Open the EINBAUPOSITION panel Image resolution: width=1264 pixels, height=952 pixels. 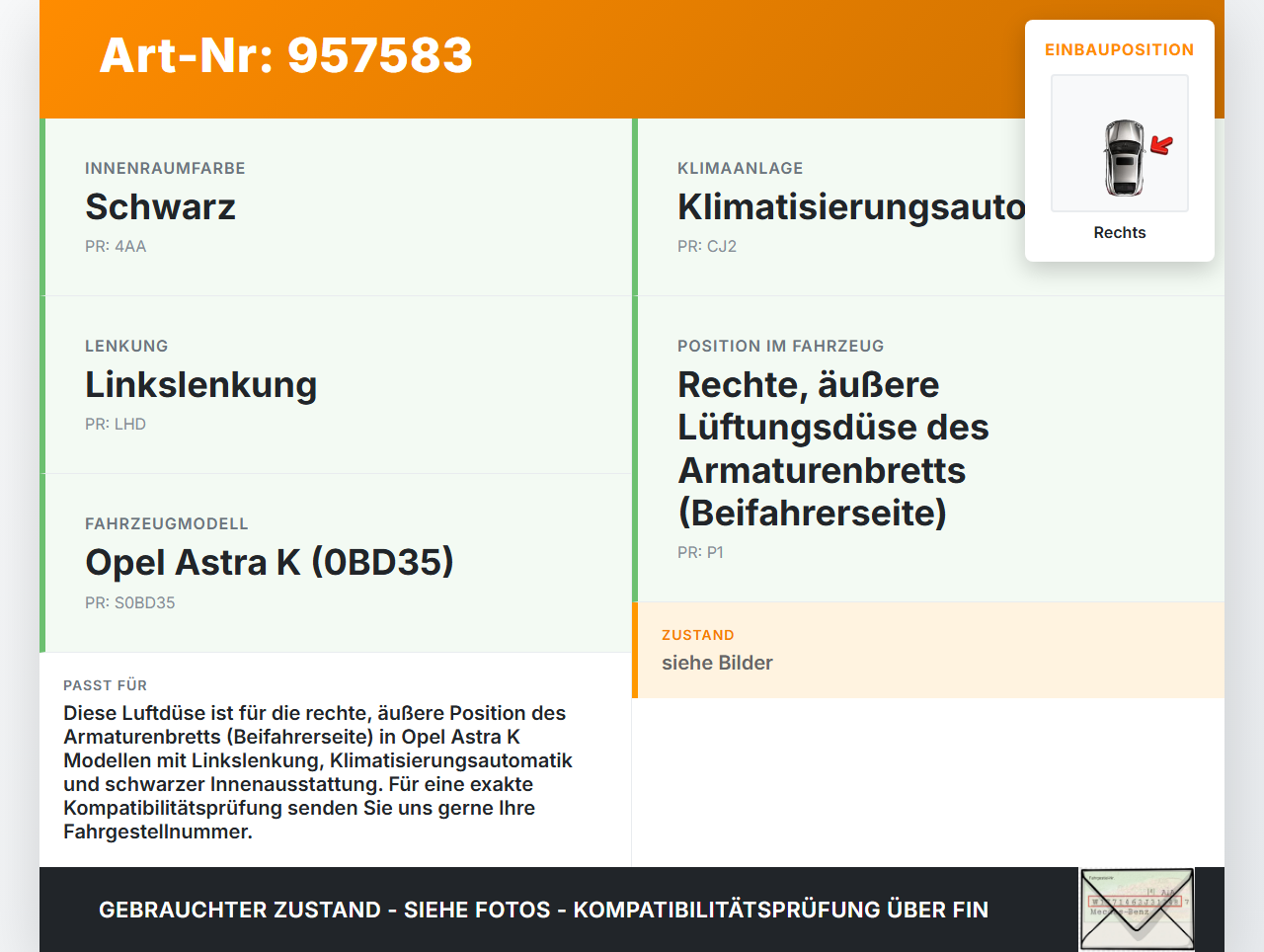tap(1119, 49)
